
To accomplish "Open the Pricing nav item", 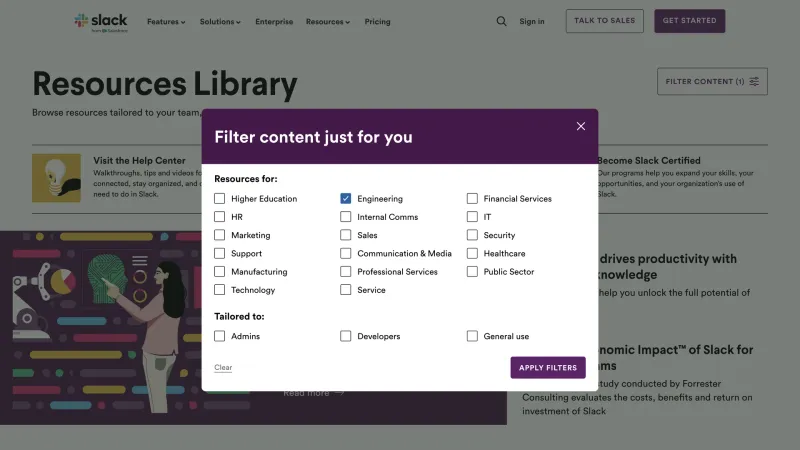I will (377, 22).
